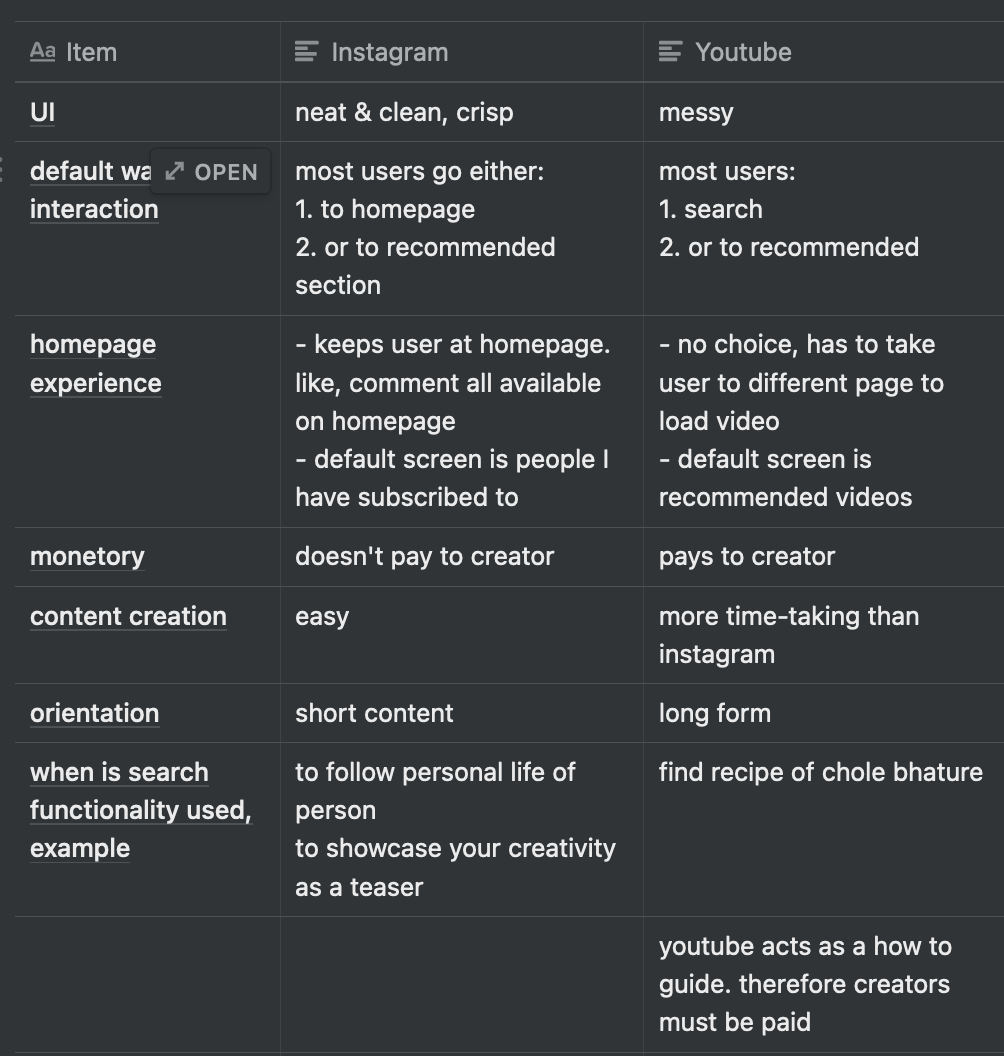Click the expand arrow icon in OPEN button
Image resolution: width=1004 pixels, height=1056 pixels.
click(x=174, y=172)
